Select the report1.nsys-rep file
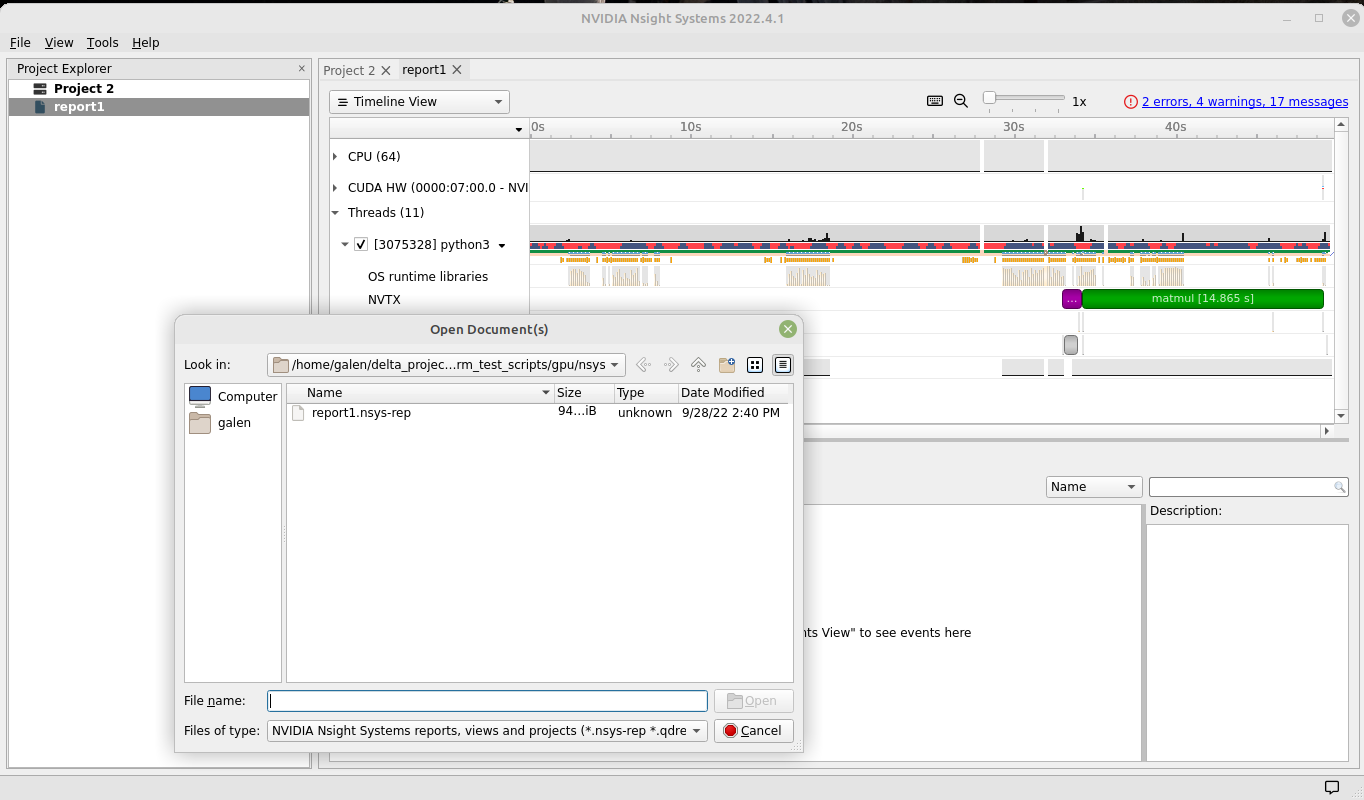 [x=360, y=413]
